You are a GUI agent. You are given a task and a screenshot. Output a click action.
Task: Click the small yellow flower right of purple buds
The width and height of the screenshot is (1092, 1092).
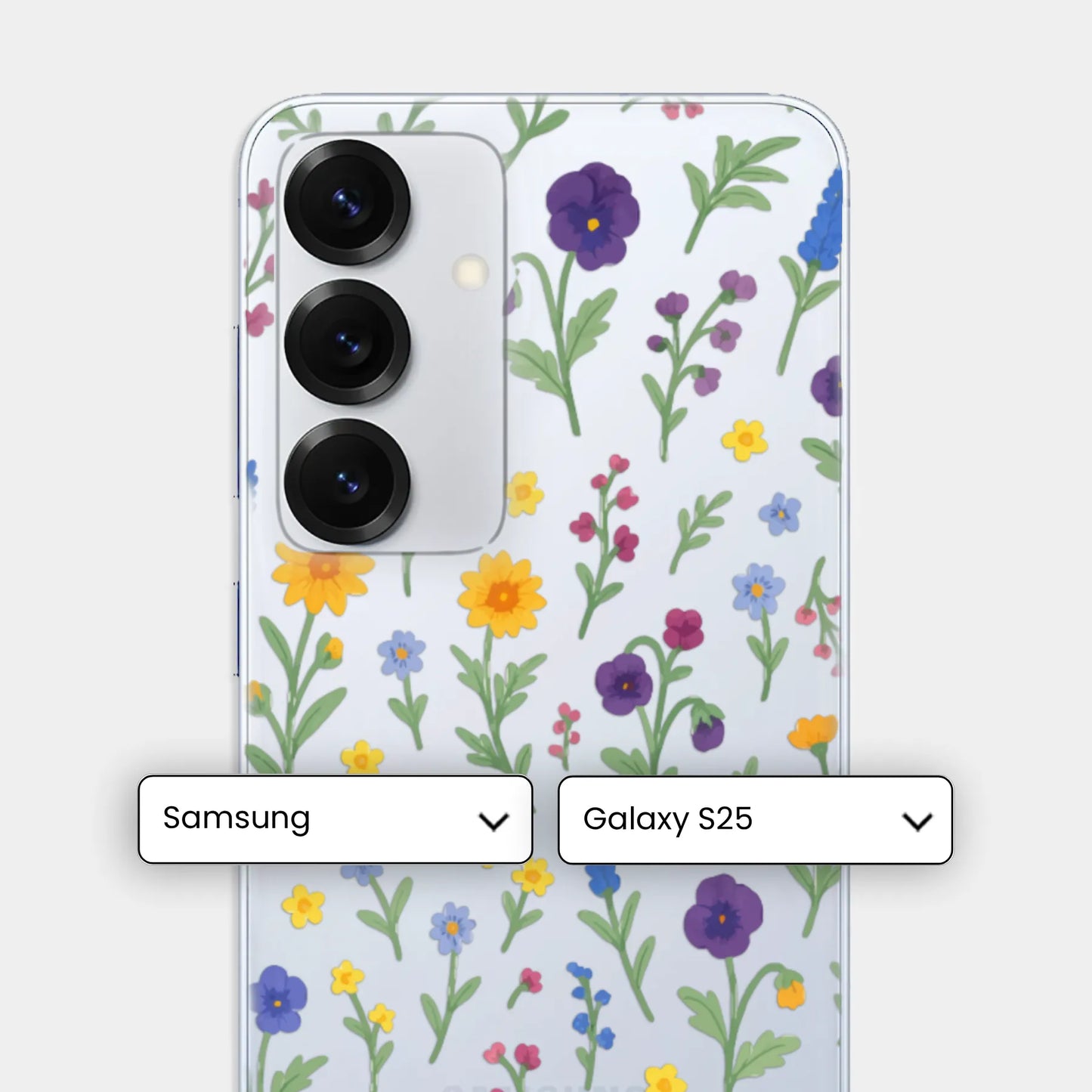click(744, 441)
